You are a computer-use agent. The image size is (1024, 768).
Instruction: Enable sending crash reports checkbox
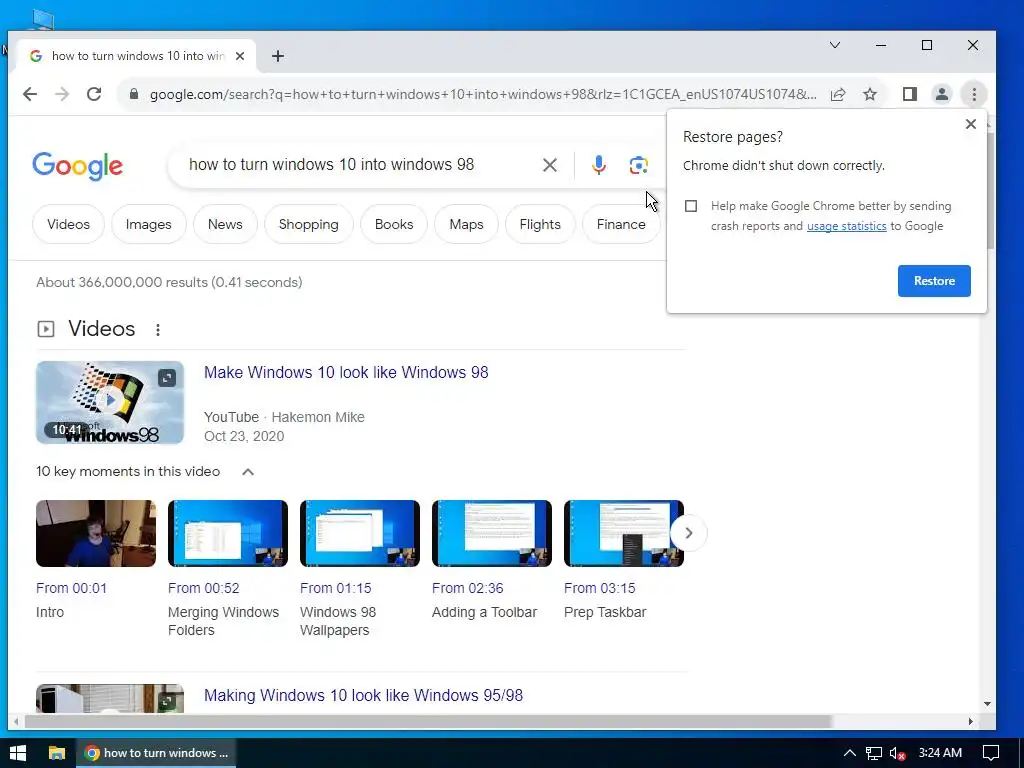(691, 206)
